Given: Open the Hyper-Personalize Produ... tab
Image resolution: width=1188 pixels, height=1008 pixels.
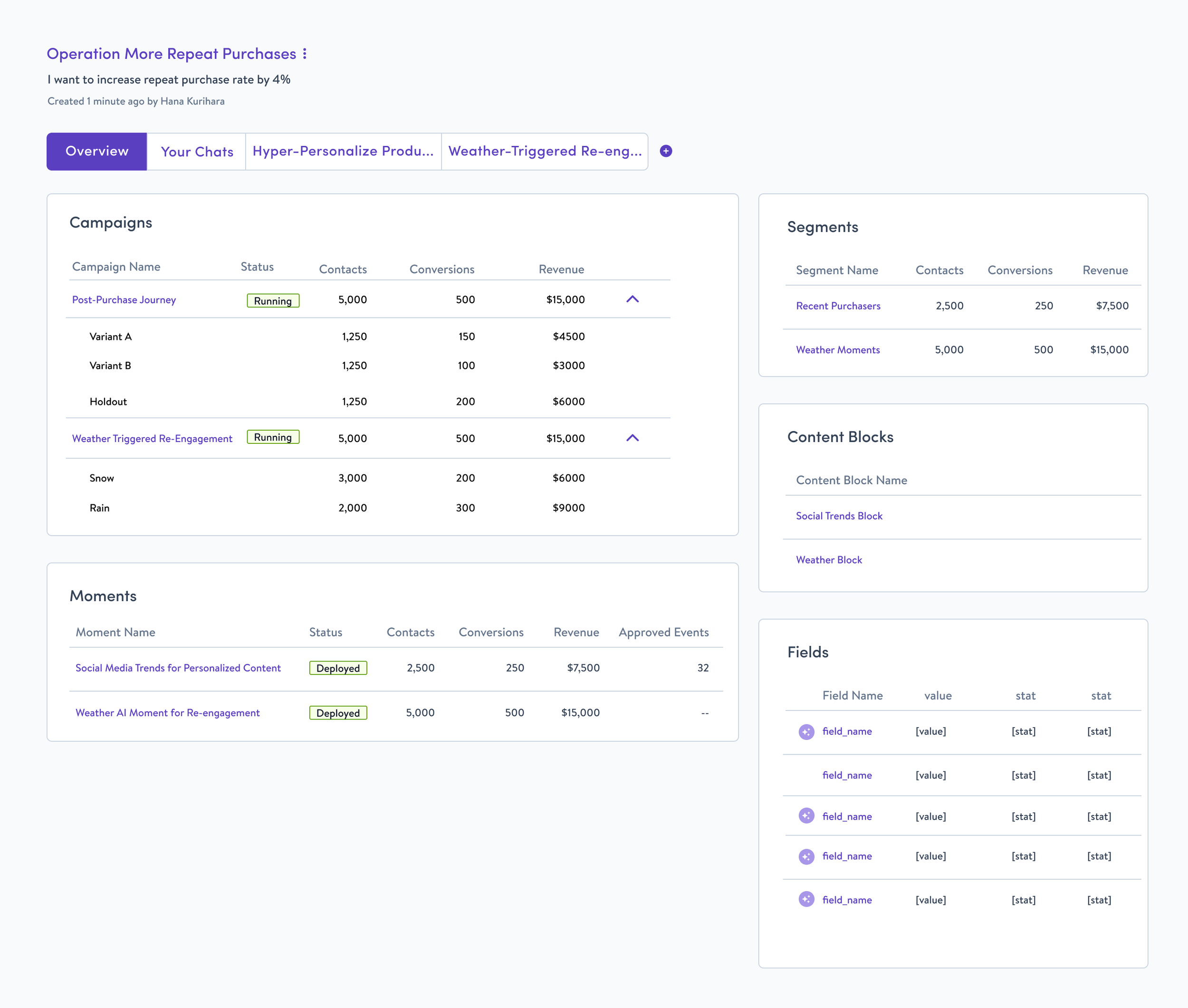Looking at the screenshot, I should coord(343,152).
